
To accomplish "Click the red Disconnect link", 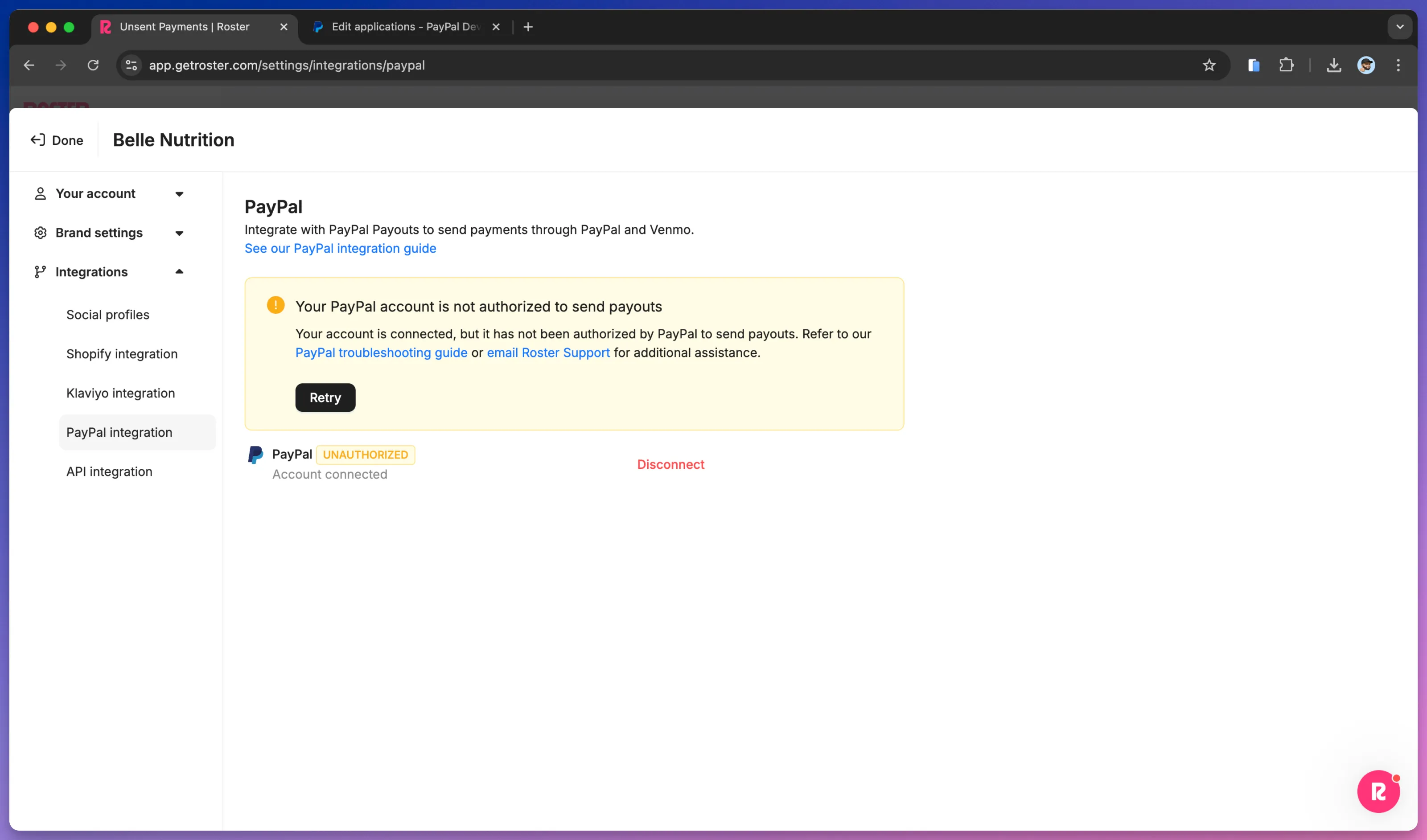I will 670,464.
